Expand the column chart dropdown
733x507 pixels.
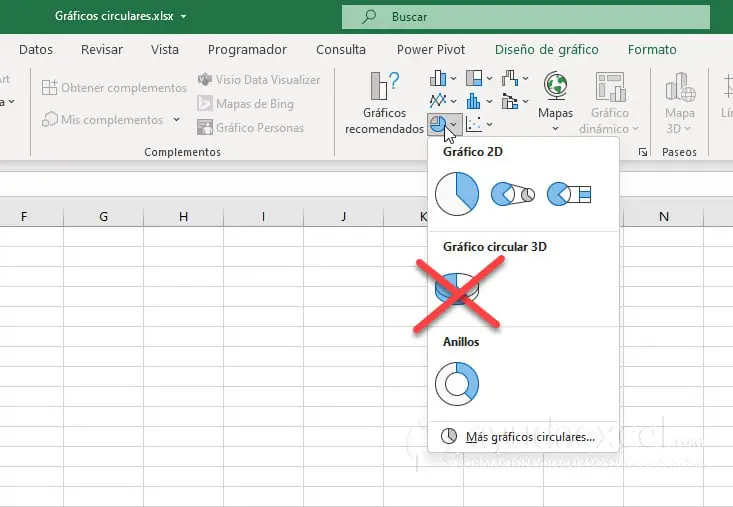pyautogui.click(x=445, y=78)
